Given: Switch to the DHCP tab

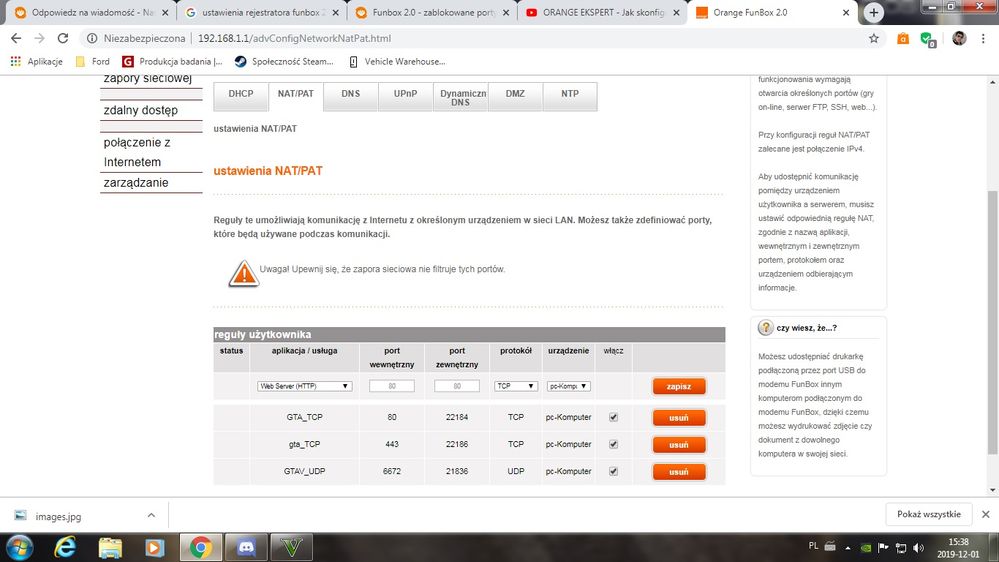Looking at the screenshot, I should click(x=241, y=94).
